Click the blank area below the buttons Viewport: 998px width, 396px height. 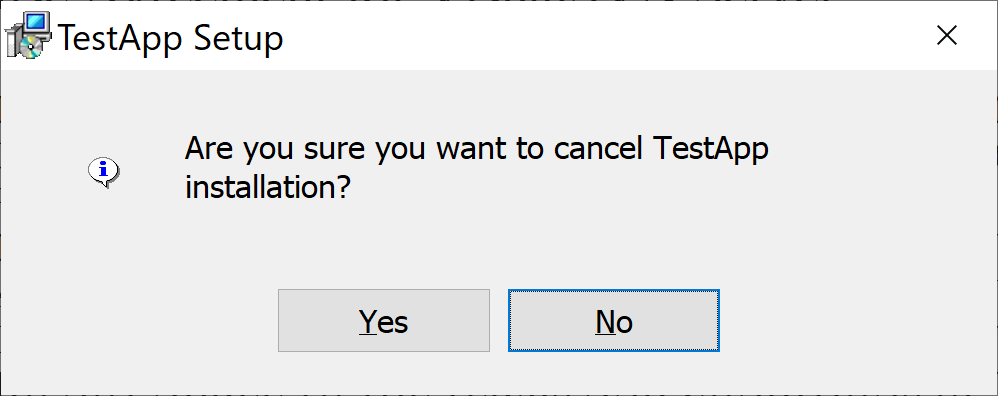[x=499, y=372]
